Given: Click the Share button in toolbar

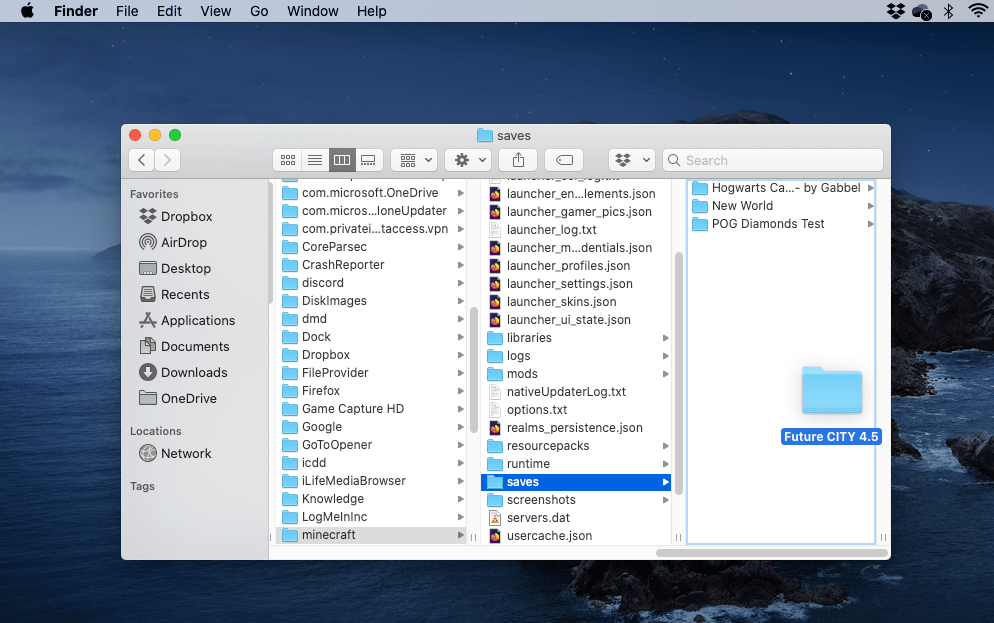Looking at the screenshot, I should 518,160.
